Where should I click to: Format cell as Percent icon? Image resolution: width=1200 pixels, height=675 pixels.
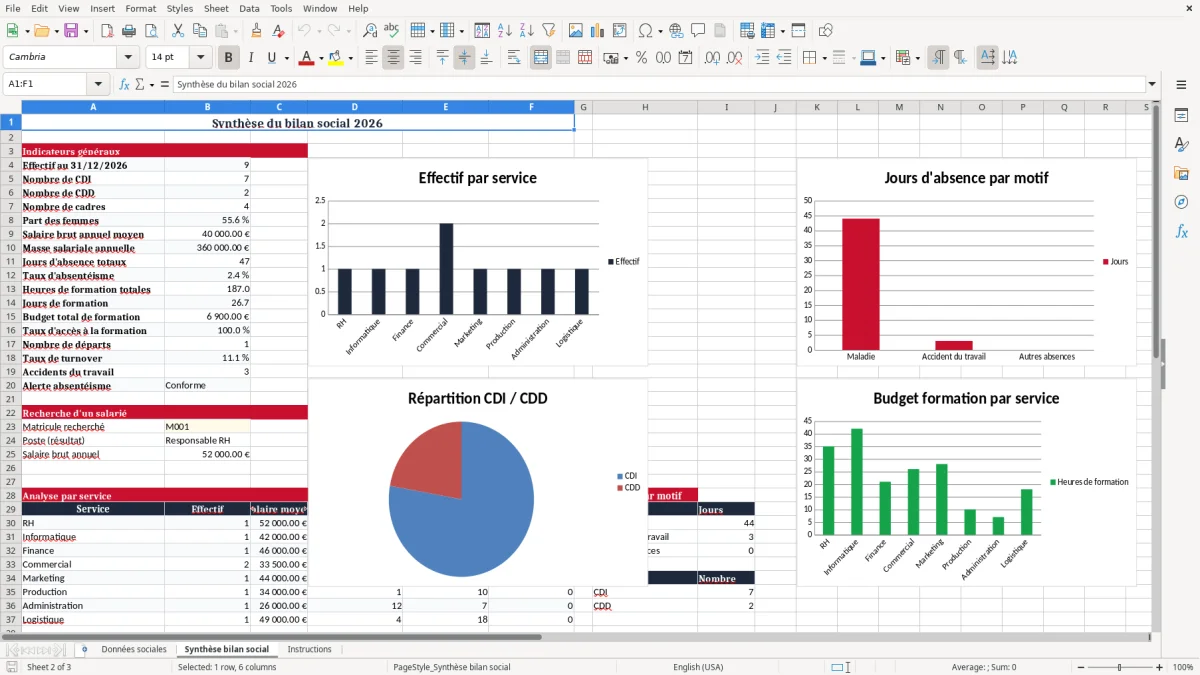tap(642, 58)
